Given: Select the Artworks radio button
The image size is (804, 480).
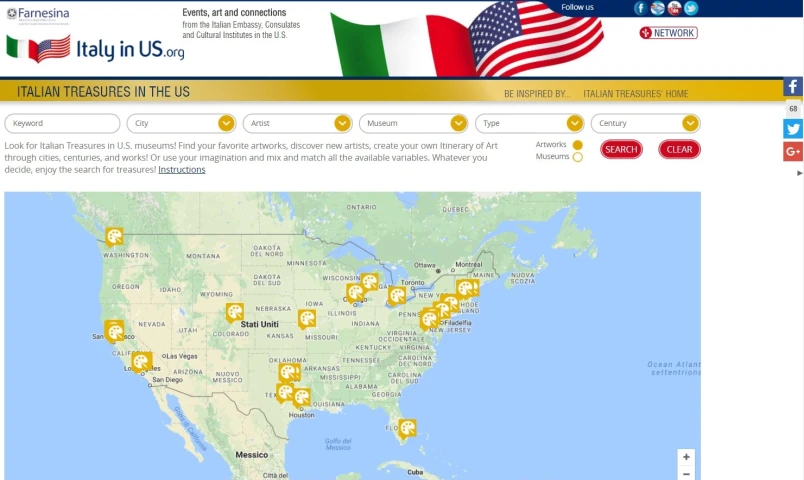Looking at the screenshot, I should (577, 145).
